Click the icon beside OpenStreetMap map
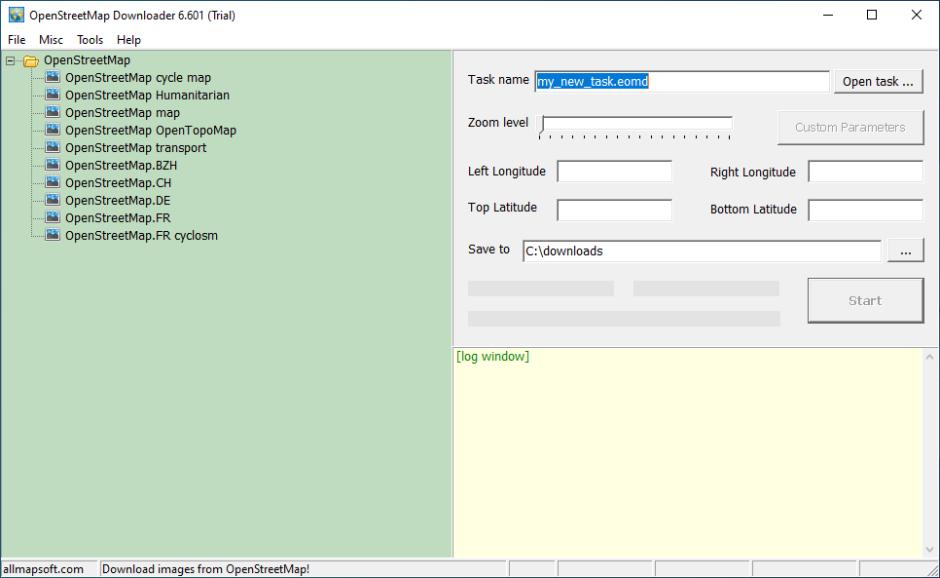 (53, 112)
